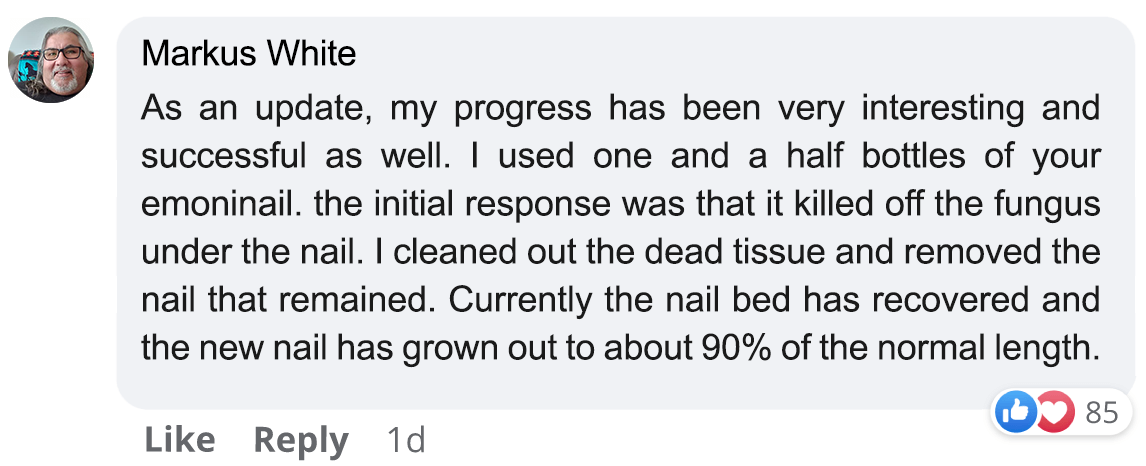Open the Markus White name link
The width and height of the screenshot is (1146, 466).
[248, 53]
